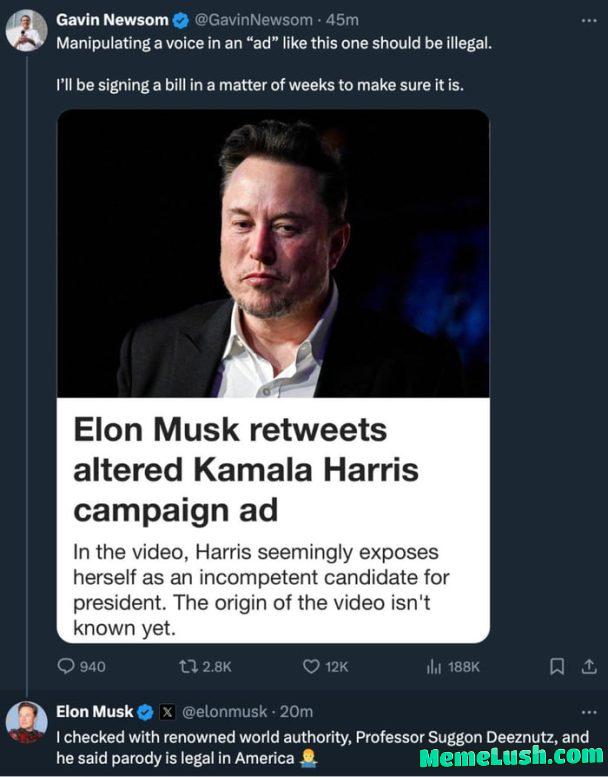The image size is (608, 777).
Task: Click the X affiliate badge beside Elon Musk
Action: [x=167, y=712]
